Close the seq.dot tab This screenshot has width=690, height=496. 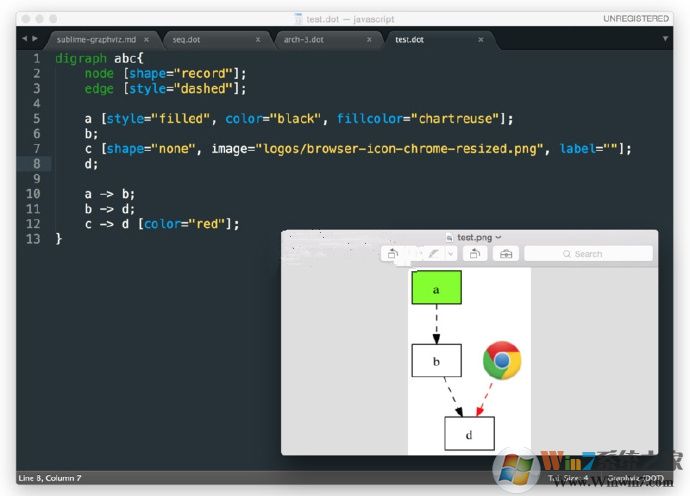click(257, 40)
